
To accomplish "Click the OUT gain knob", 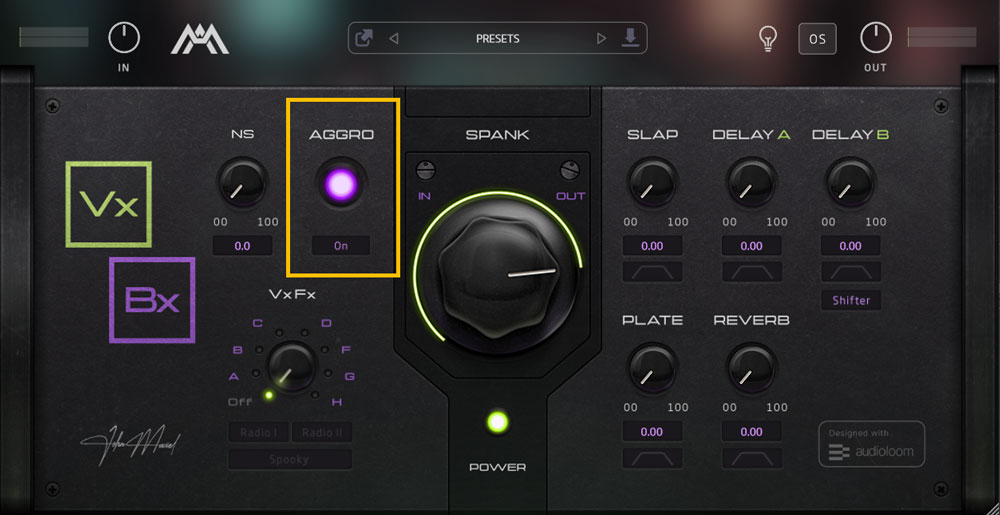I will coord(876,38).
